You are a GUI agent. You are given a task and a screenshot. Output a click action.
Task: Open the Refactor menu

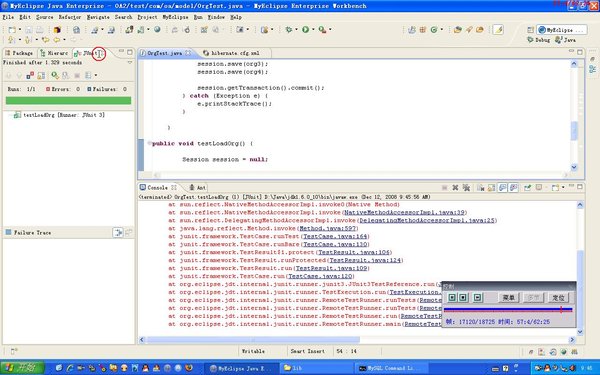tap(70, 17)
